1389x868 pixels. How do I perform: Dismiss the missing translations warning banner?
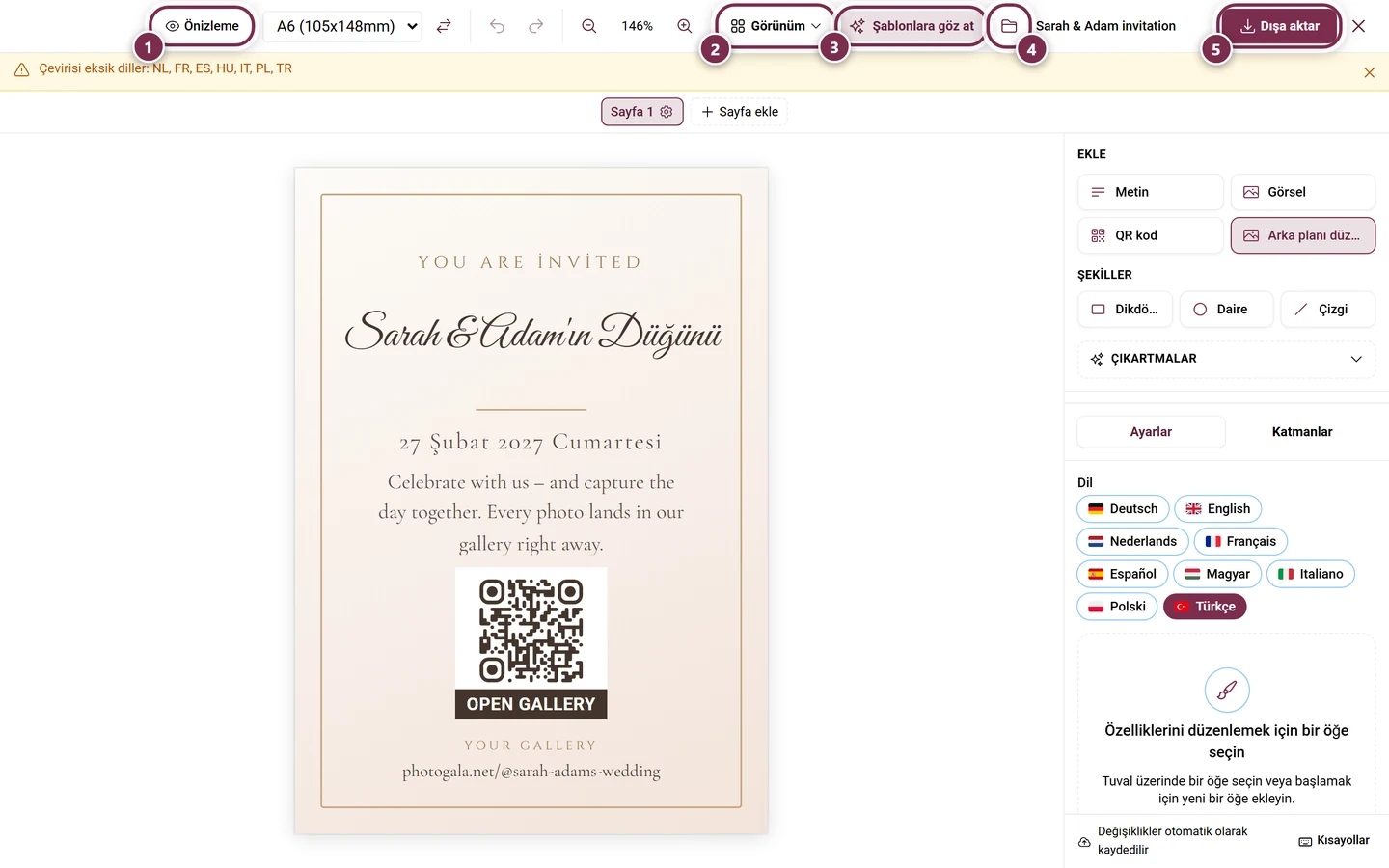1369,73
